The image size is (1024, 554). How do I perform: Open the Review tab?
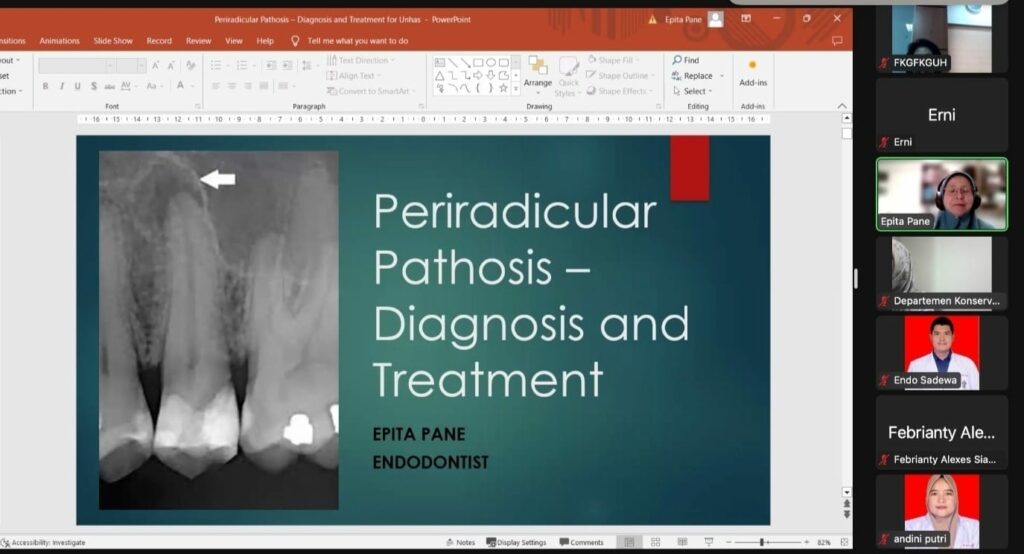point(198,41)
